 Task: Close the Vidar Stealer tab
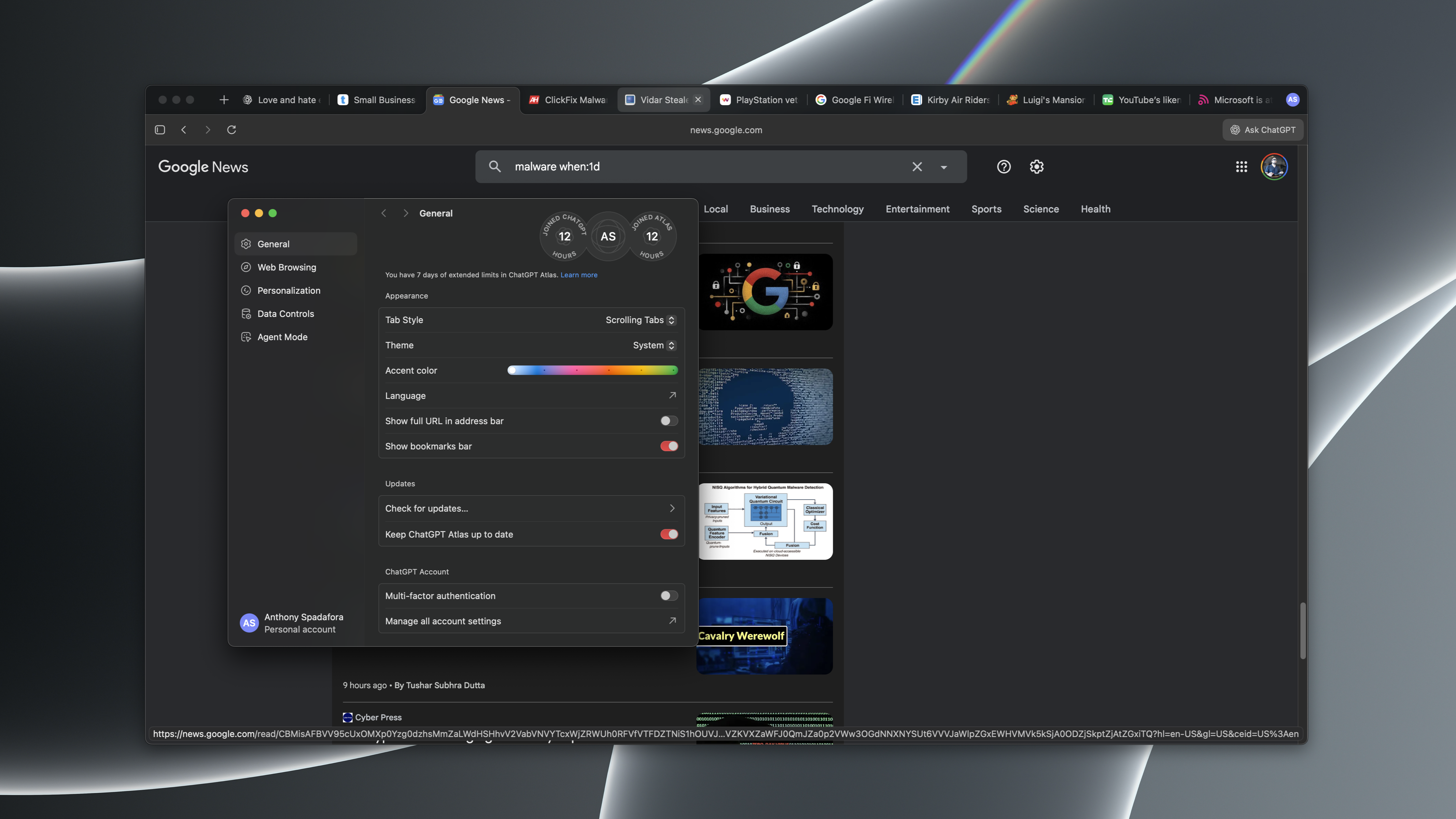point(698,99)
